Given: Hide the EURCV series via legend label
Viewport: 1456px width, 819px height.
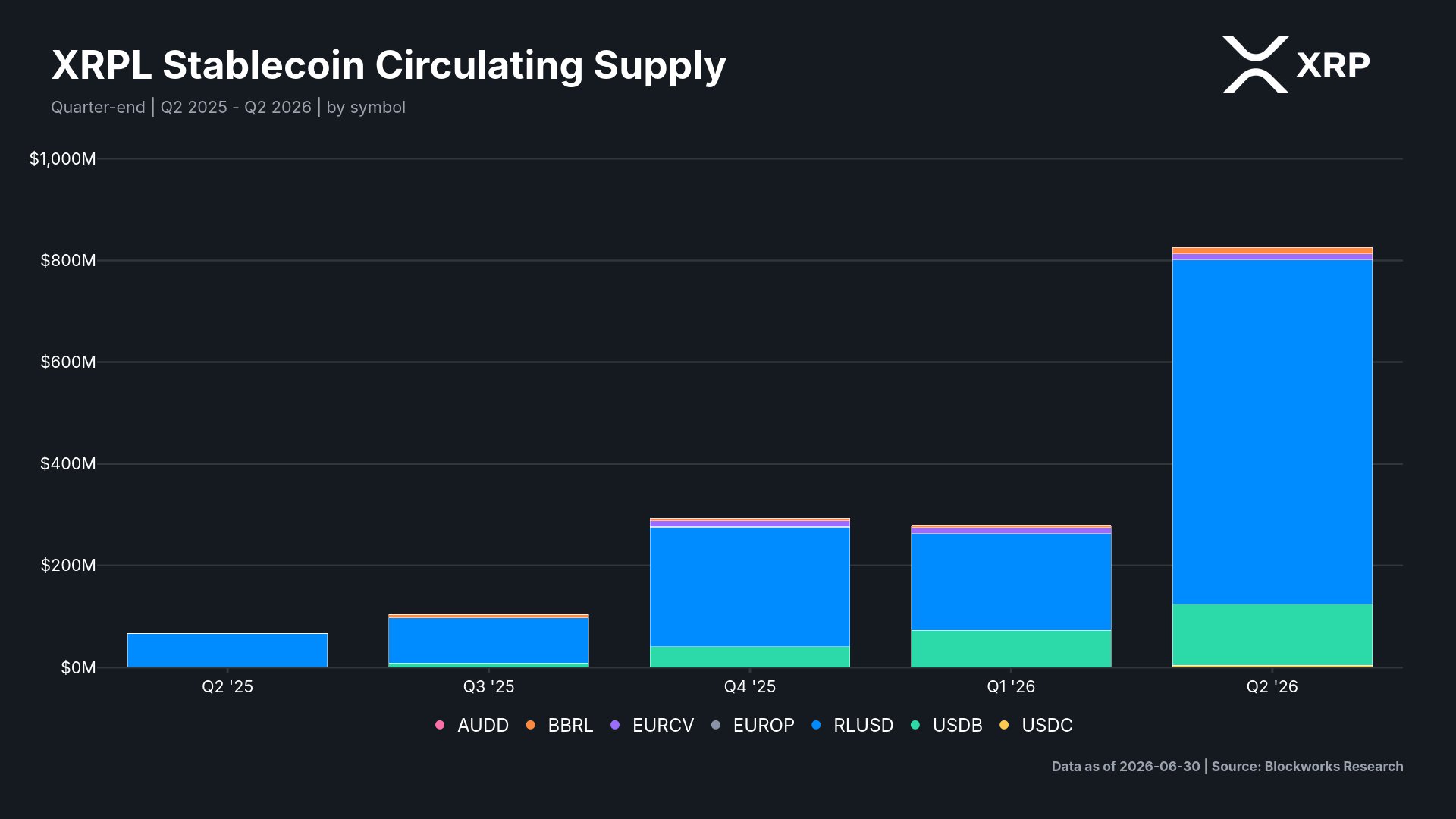Looking at the screenshot, I should pos(663,725).
